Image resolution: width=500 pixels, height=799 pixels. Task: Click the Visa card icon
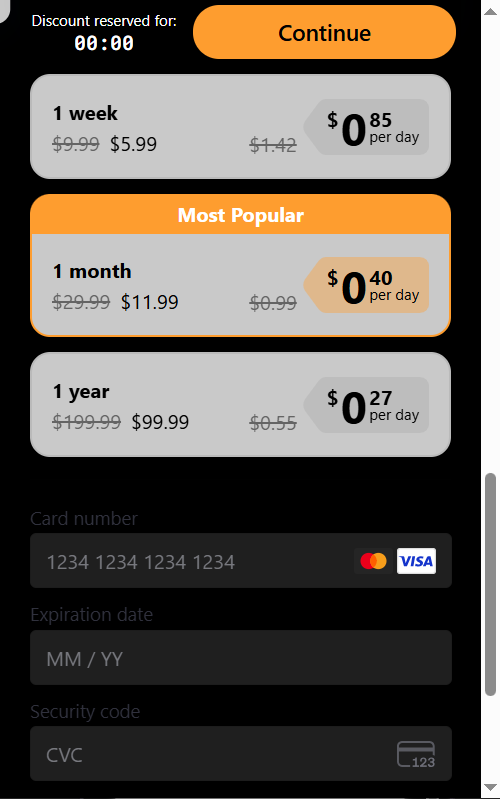416,561
